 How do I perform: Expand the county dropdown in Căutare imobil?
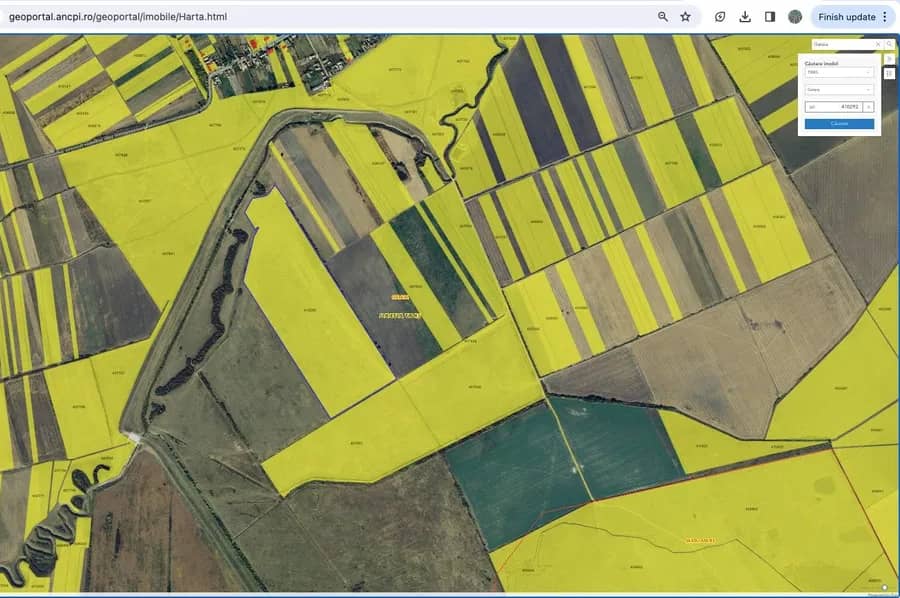(839, 72)
